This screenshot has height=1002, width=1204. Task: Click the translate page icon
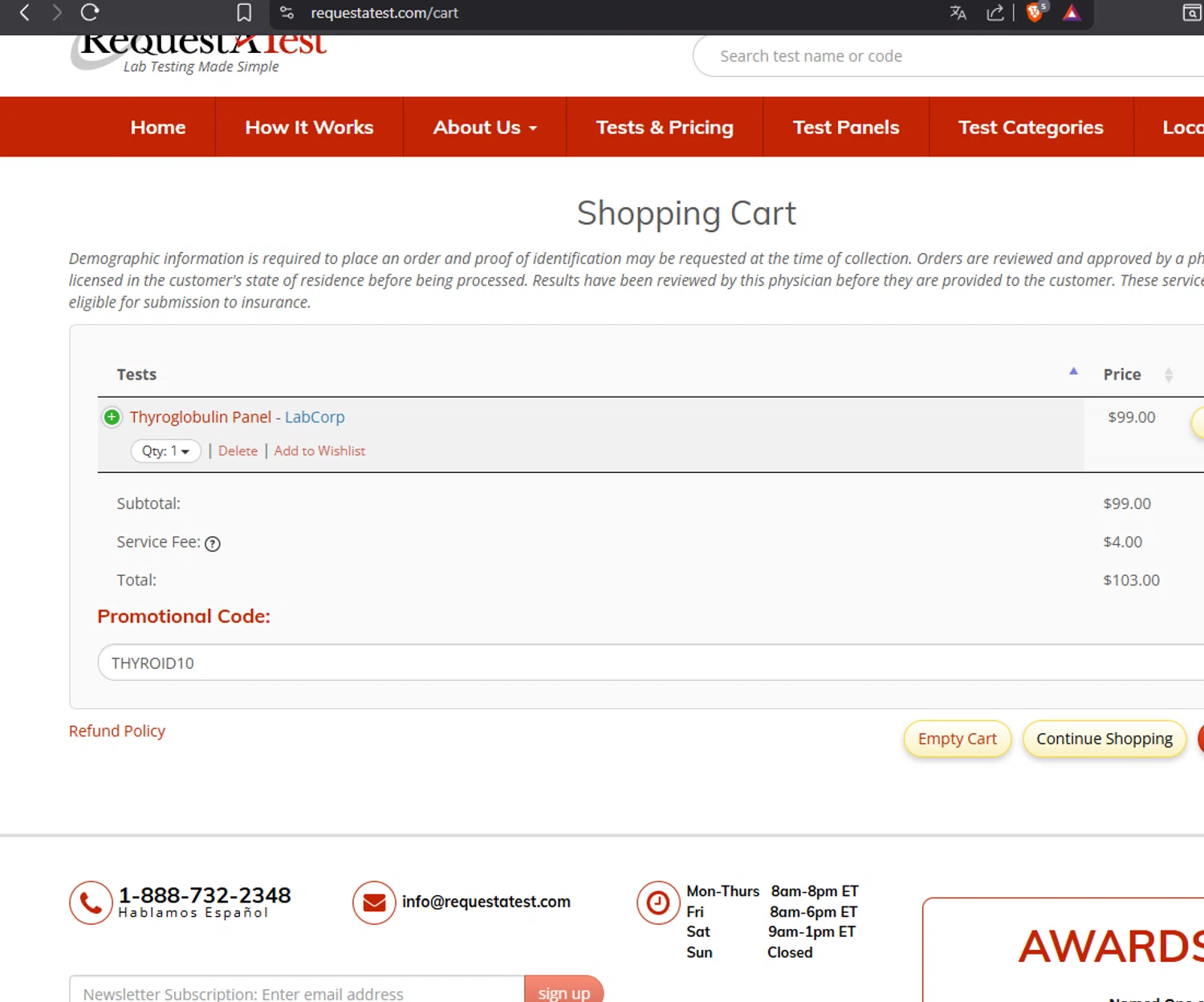point(958,13)
